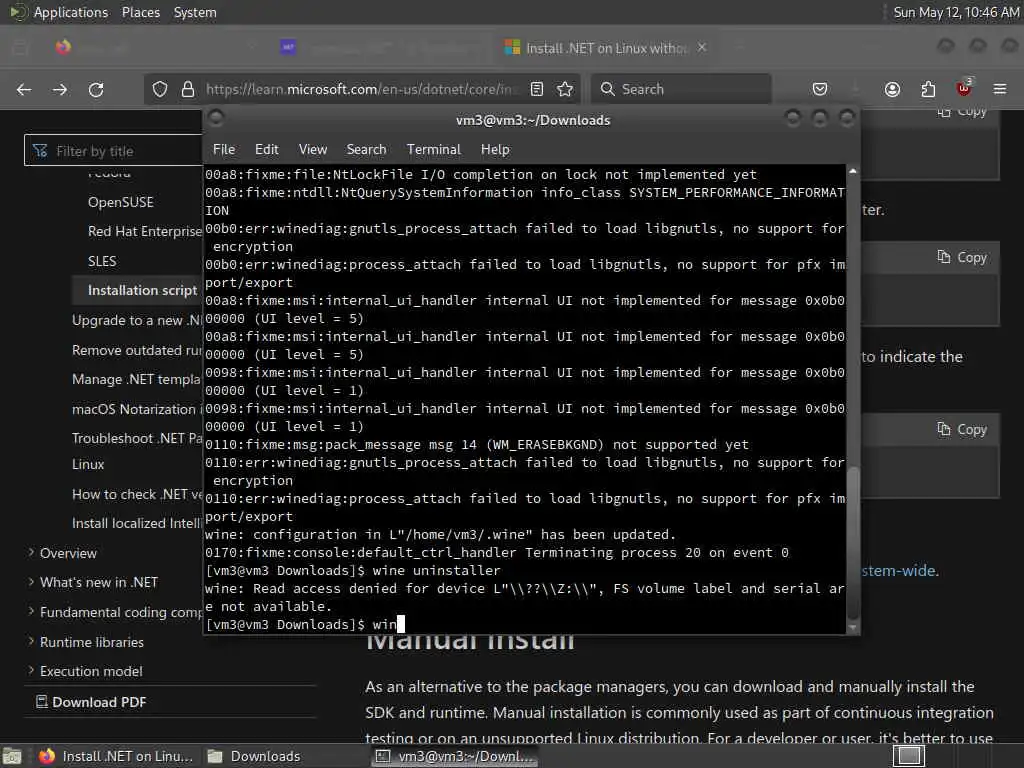Viewport: 1024px width, 768px height.
Task: Open the terminal Terminal menu
Action: pyautogui.click(x=434, y=150)
